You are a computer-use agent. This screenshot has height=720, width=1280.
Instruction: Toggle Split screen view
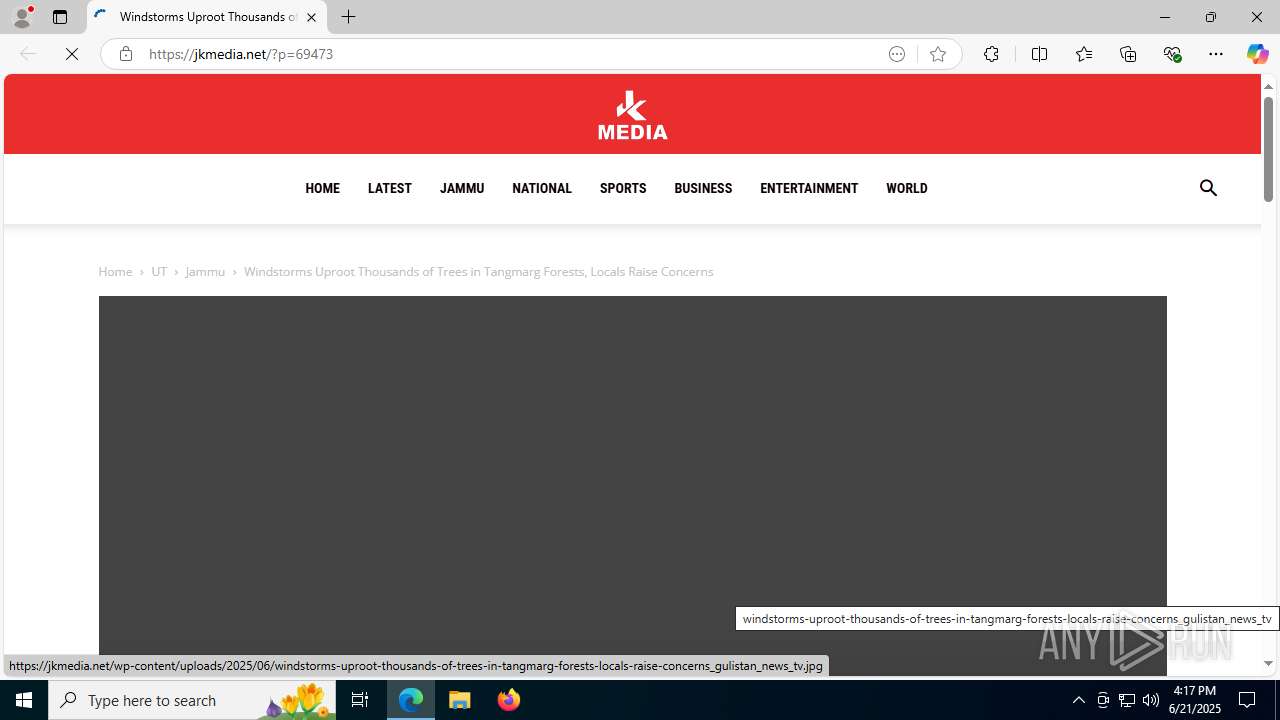[1039, 54]
